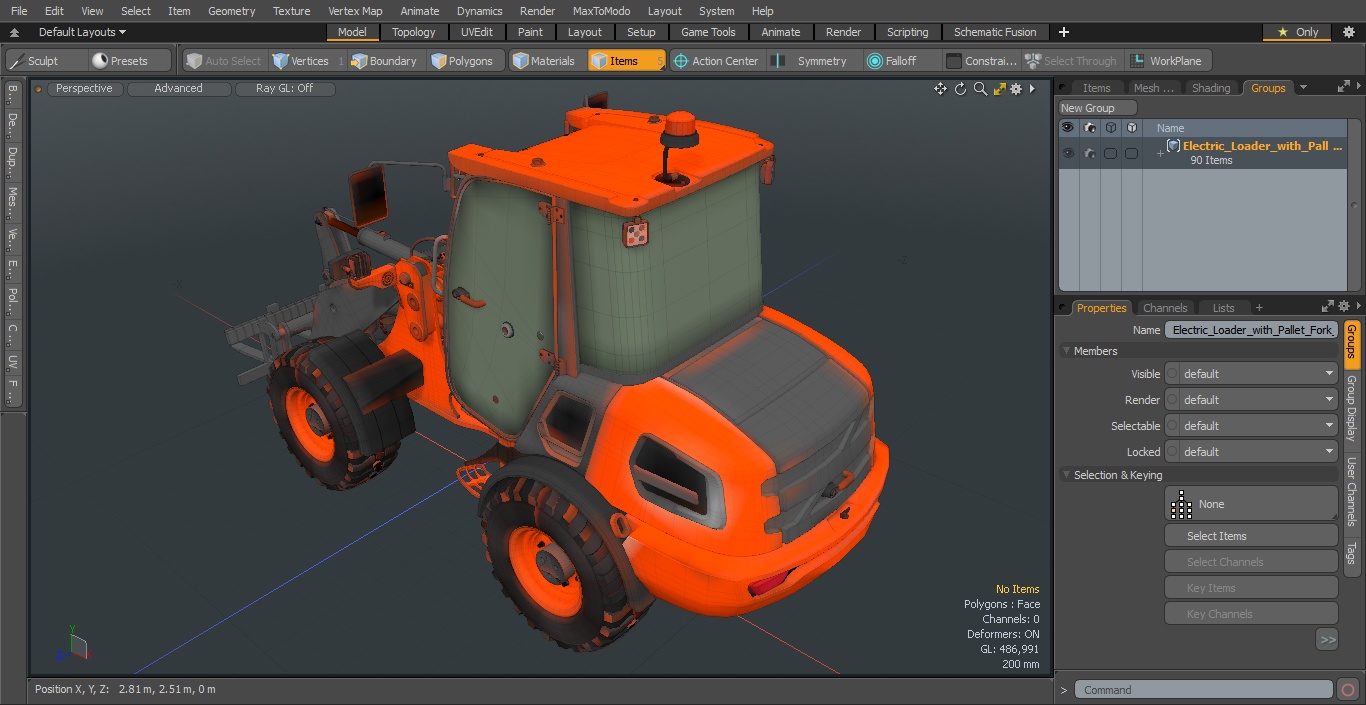Toggle Ray GL Off button
The height and width of the screenshot is (705, 1366).
[x=285, y=88]
